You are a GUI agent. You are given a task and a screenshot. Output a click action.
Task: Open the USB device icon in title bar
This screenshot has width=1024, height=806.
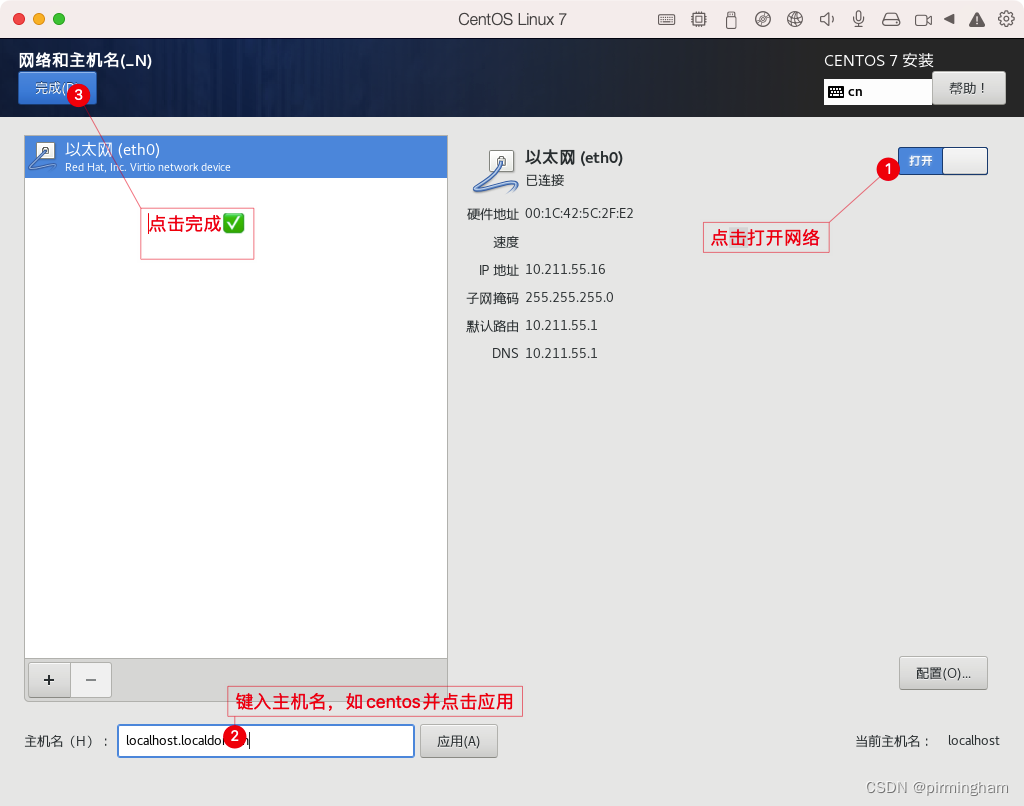pyautogui.click(x=731, y=20)
